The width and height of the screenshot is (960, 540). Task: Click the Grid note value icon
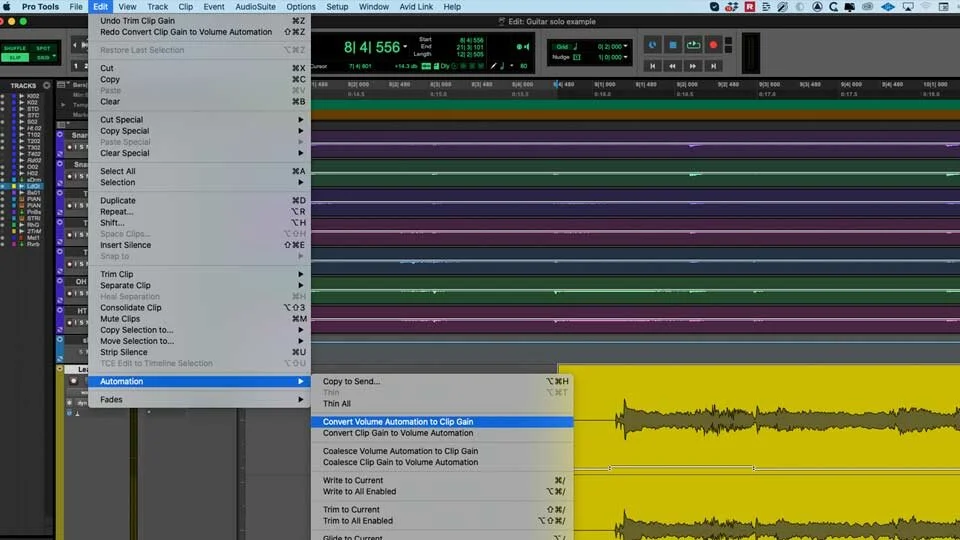[x=576, y=47]
